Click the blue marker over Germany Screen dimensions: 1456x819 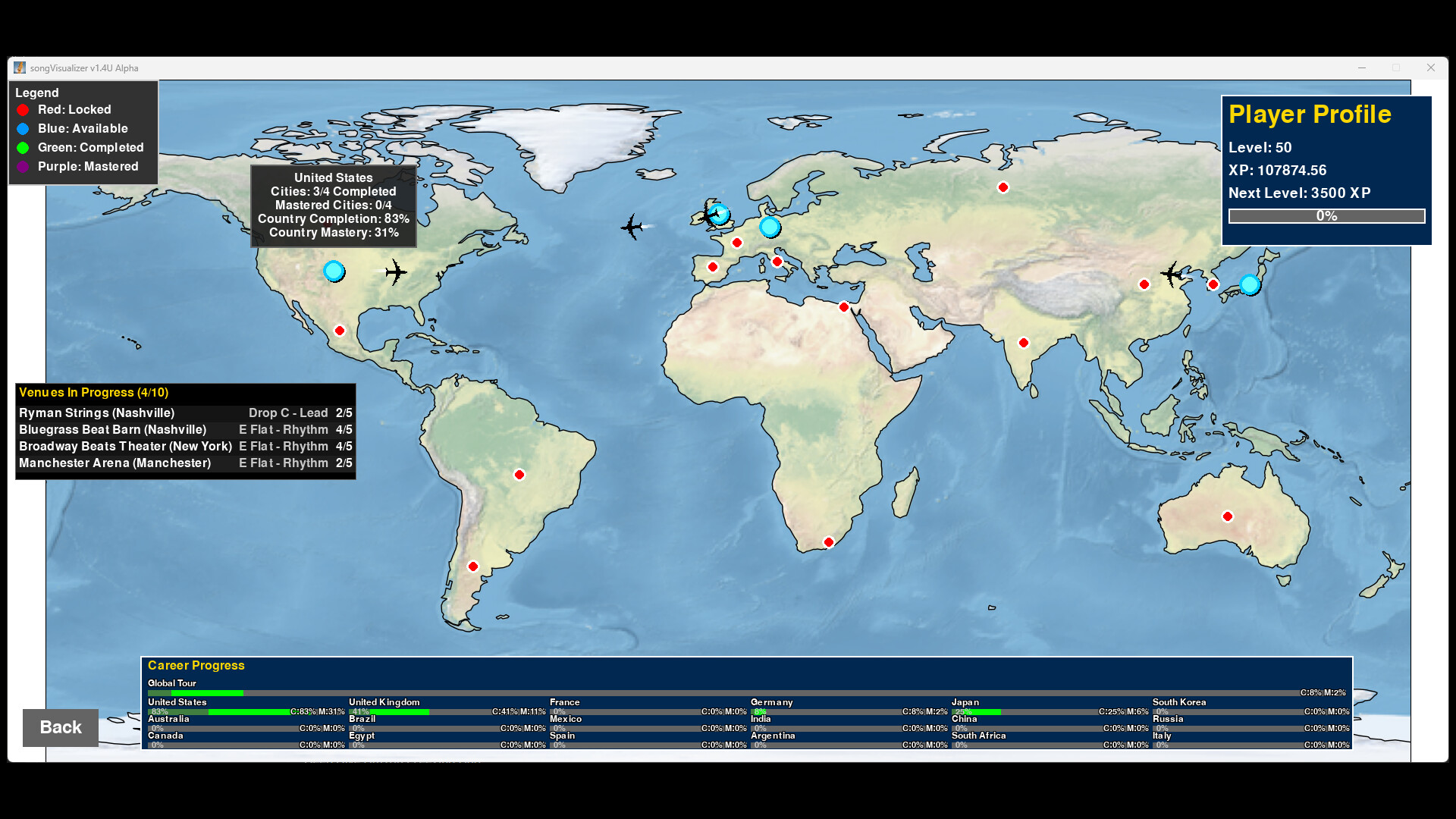coord(770,226)
